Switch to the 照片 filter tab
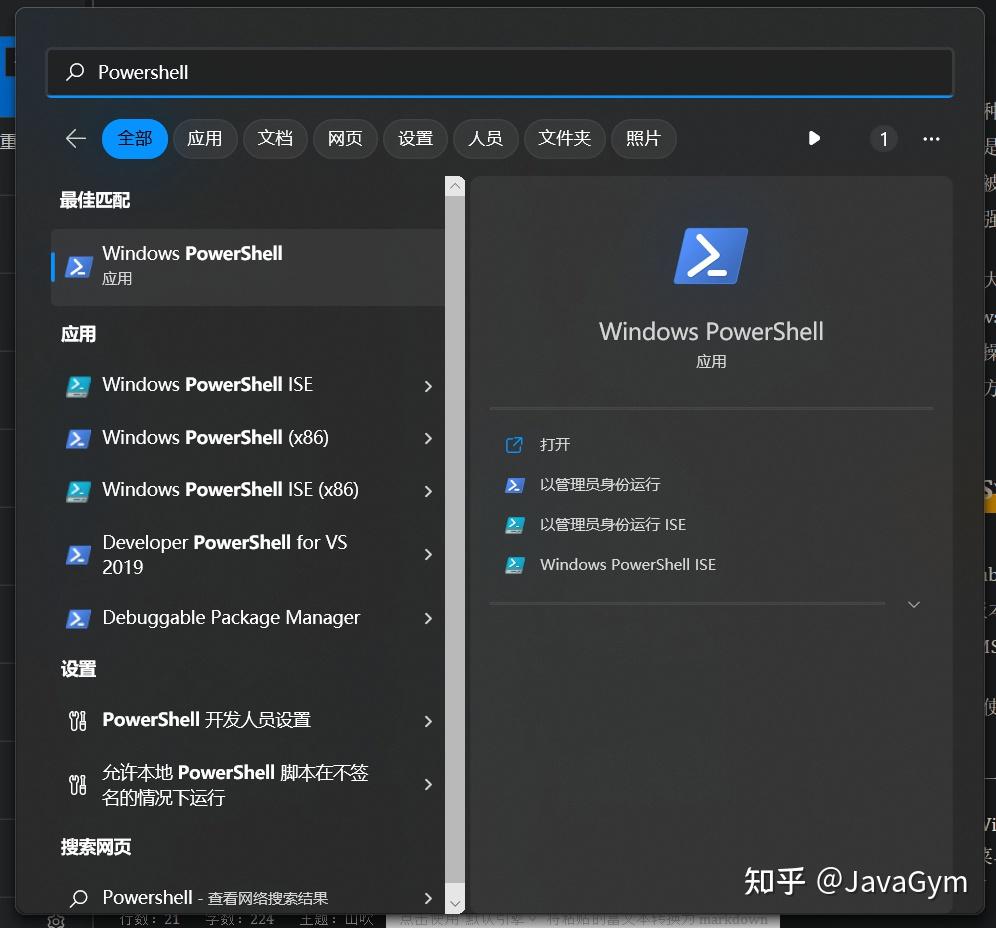 (x=643, y=138)
